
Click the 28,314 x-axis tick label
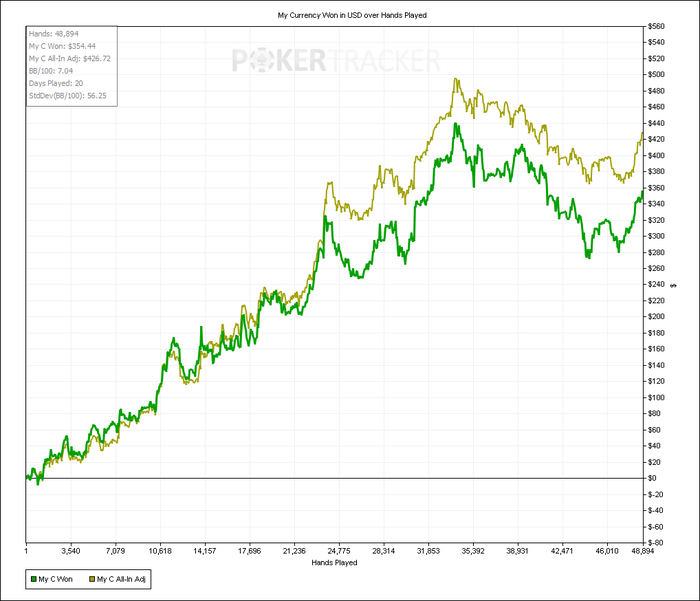tap(383, 551)
